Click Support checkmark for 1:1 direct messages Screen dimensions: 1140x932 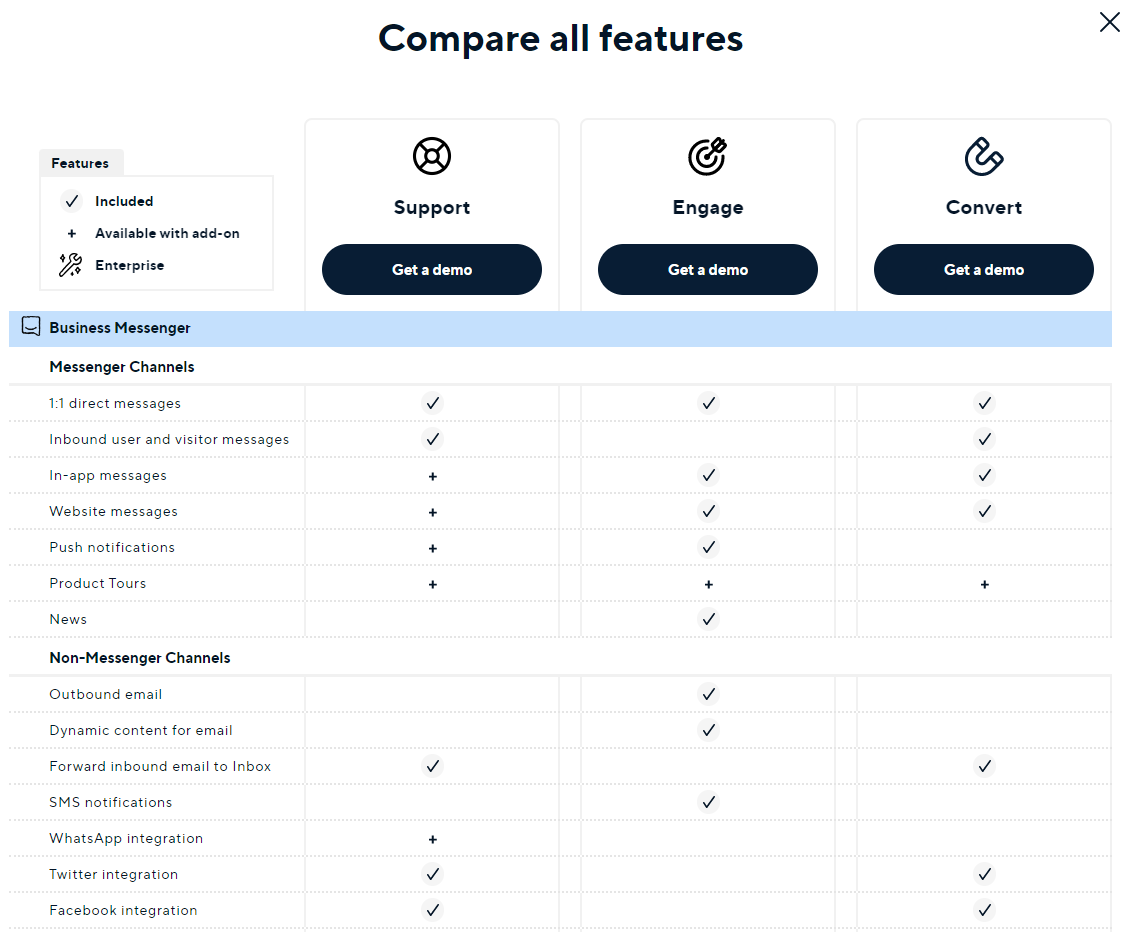point(433,403)
